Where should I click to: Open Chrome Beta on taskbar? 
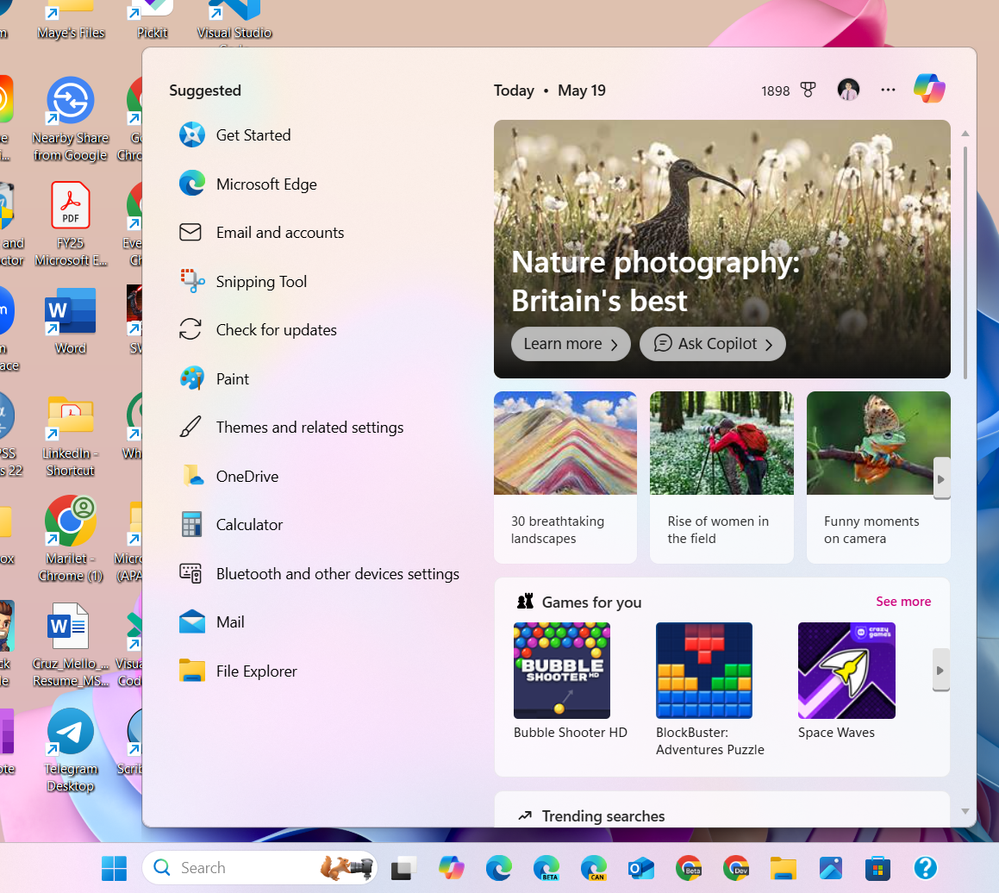point(688,868)
